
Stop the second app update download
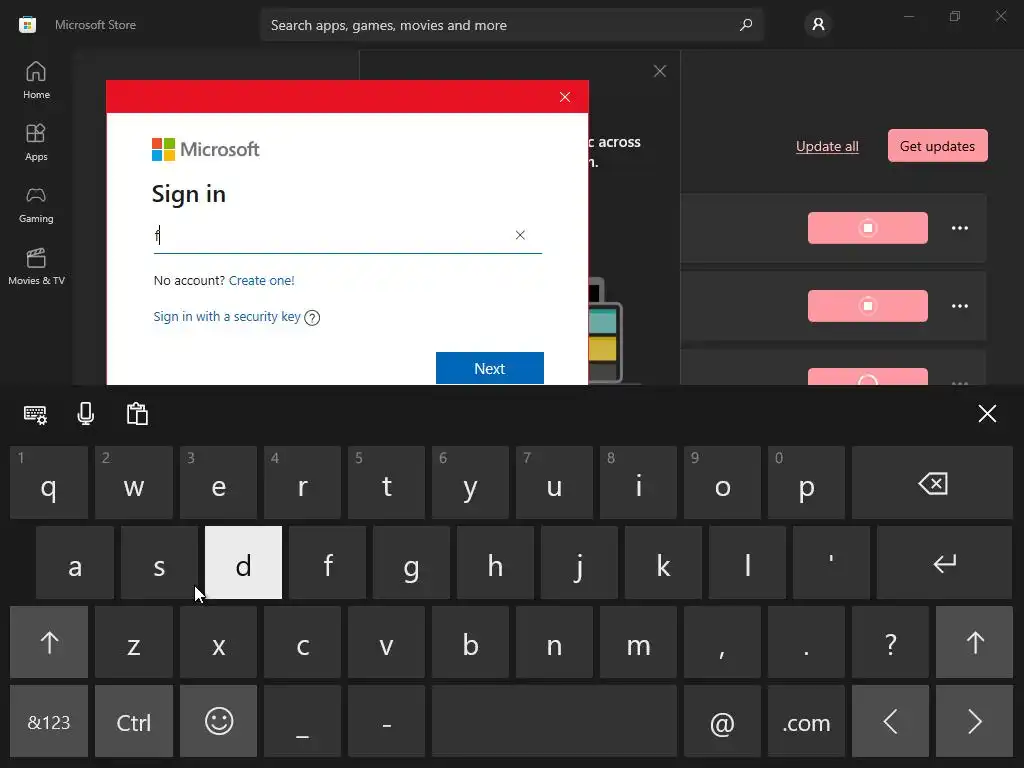867,306
